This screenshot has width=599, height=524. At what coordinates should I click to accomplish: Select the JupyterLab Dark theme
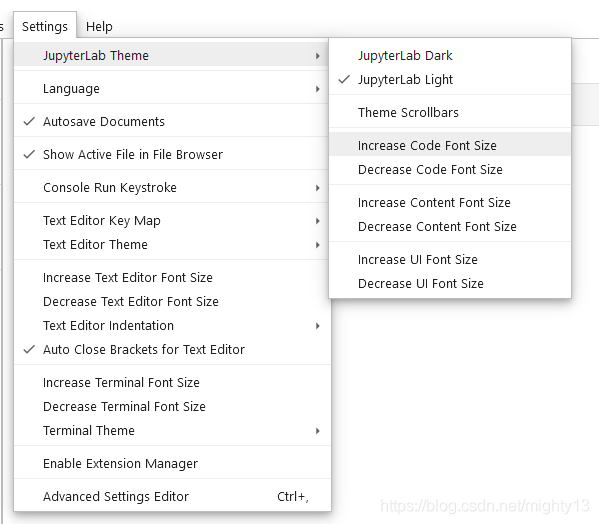450,56
